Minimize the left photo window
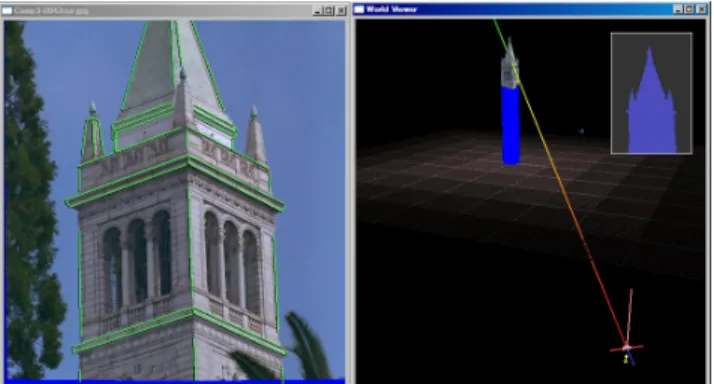Screen dimensions: 714x384 click(x=318, y=10)
